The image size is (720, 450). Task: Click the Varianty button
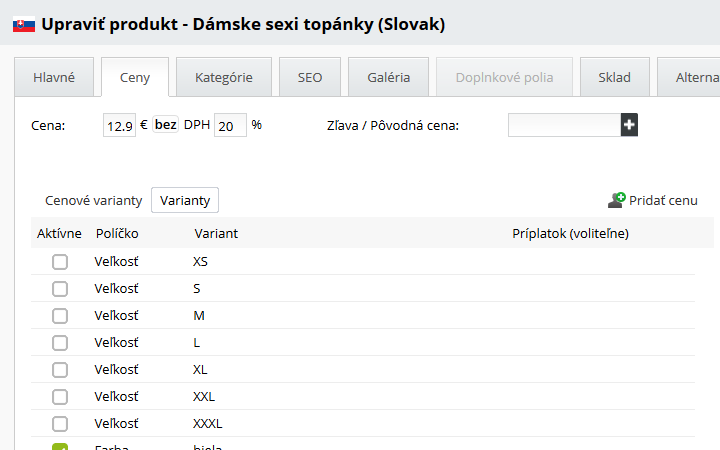pyautogui.click(x=185, y=200)
